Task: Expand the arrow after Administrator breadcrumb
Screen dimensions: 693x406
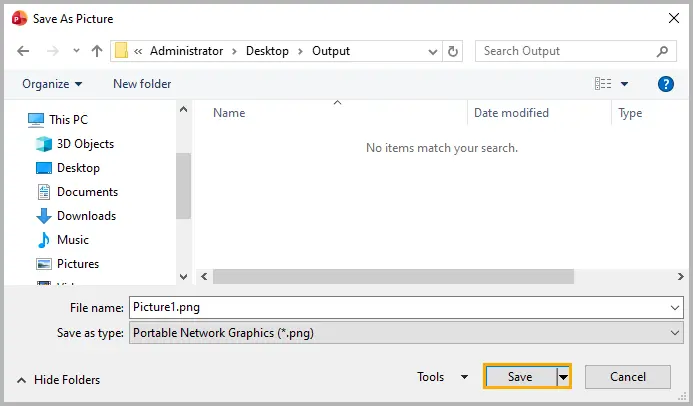Action: click(234, 52)
